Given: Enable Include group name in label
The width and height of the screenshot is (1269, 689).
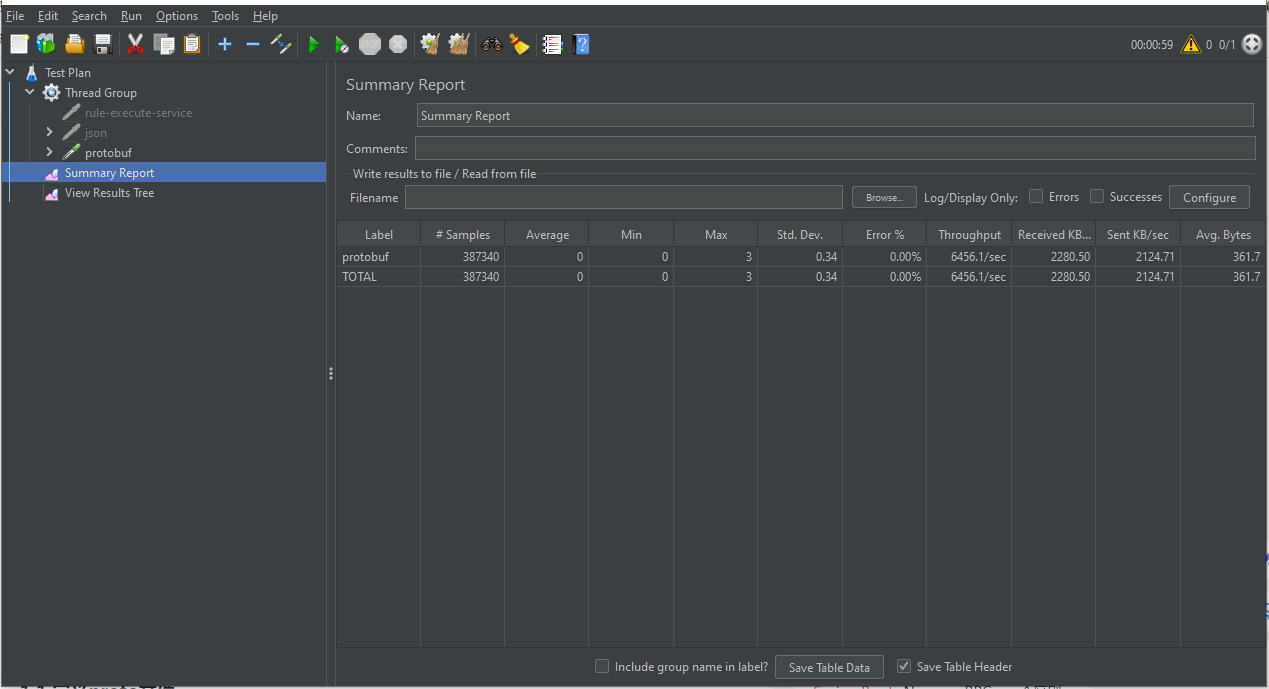Looking at the screenshot, I should point(602,666).
